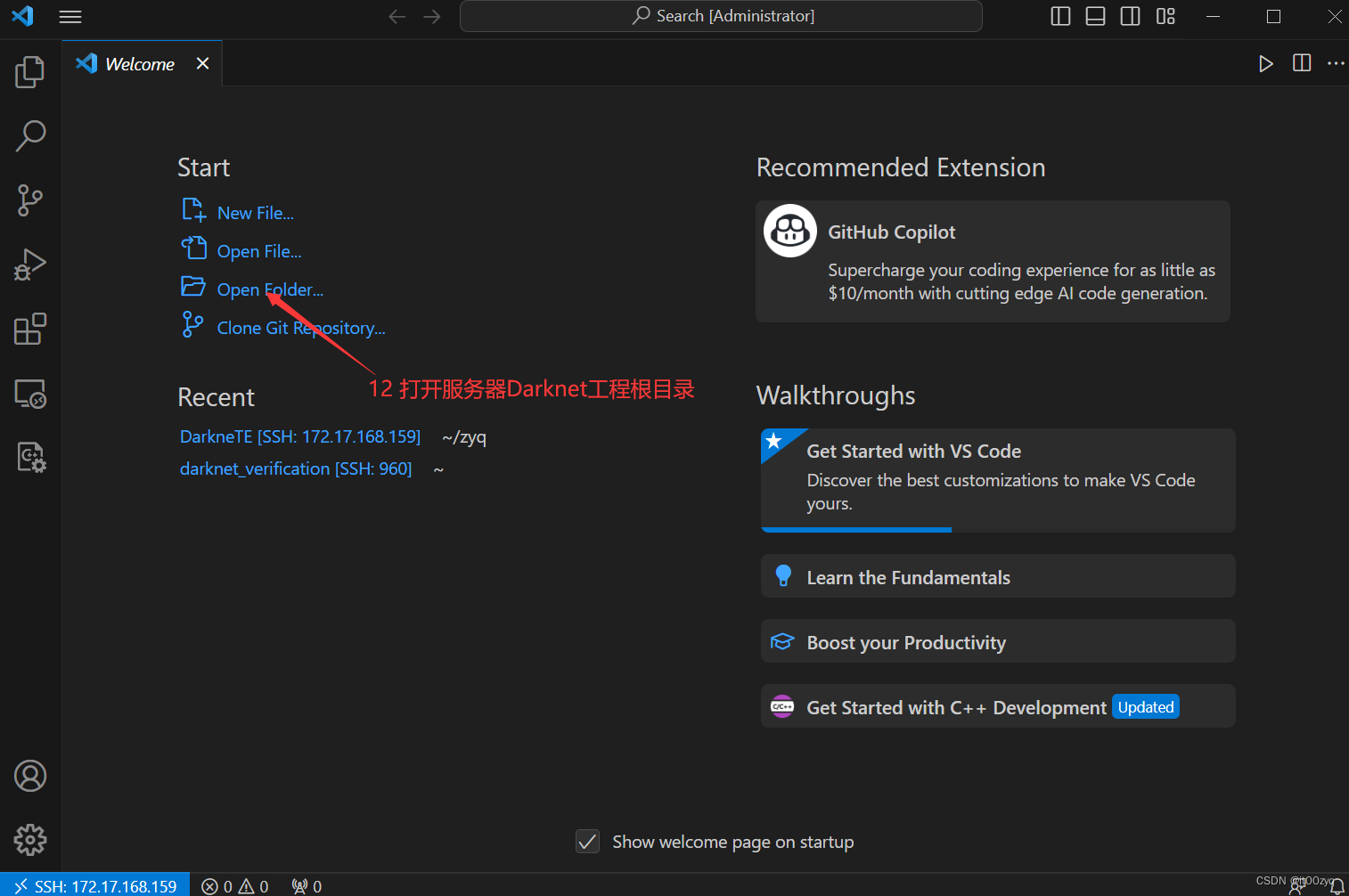Viewport: 1349px width, 896px height.
Task: Open the Run and Debug view
Action: pos(30,265)
